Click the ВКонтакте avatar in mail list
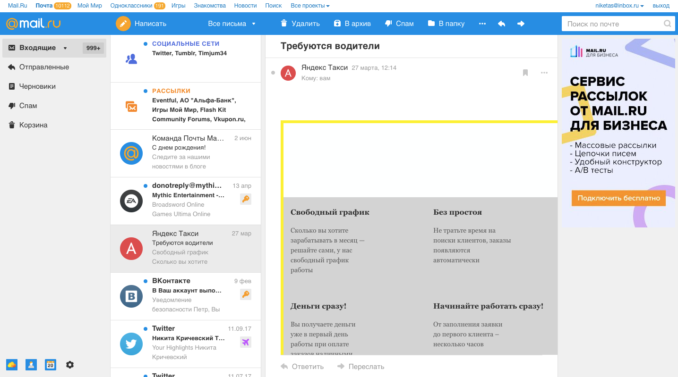Image resolution: width=678 pixels, height=377 pixels. tap(131, 296)
